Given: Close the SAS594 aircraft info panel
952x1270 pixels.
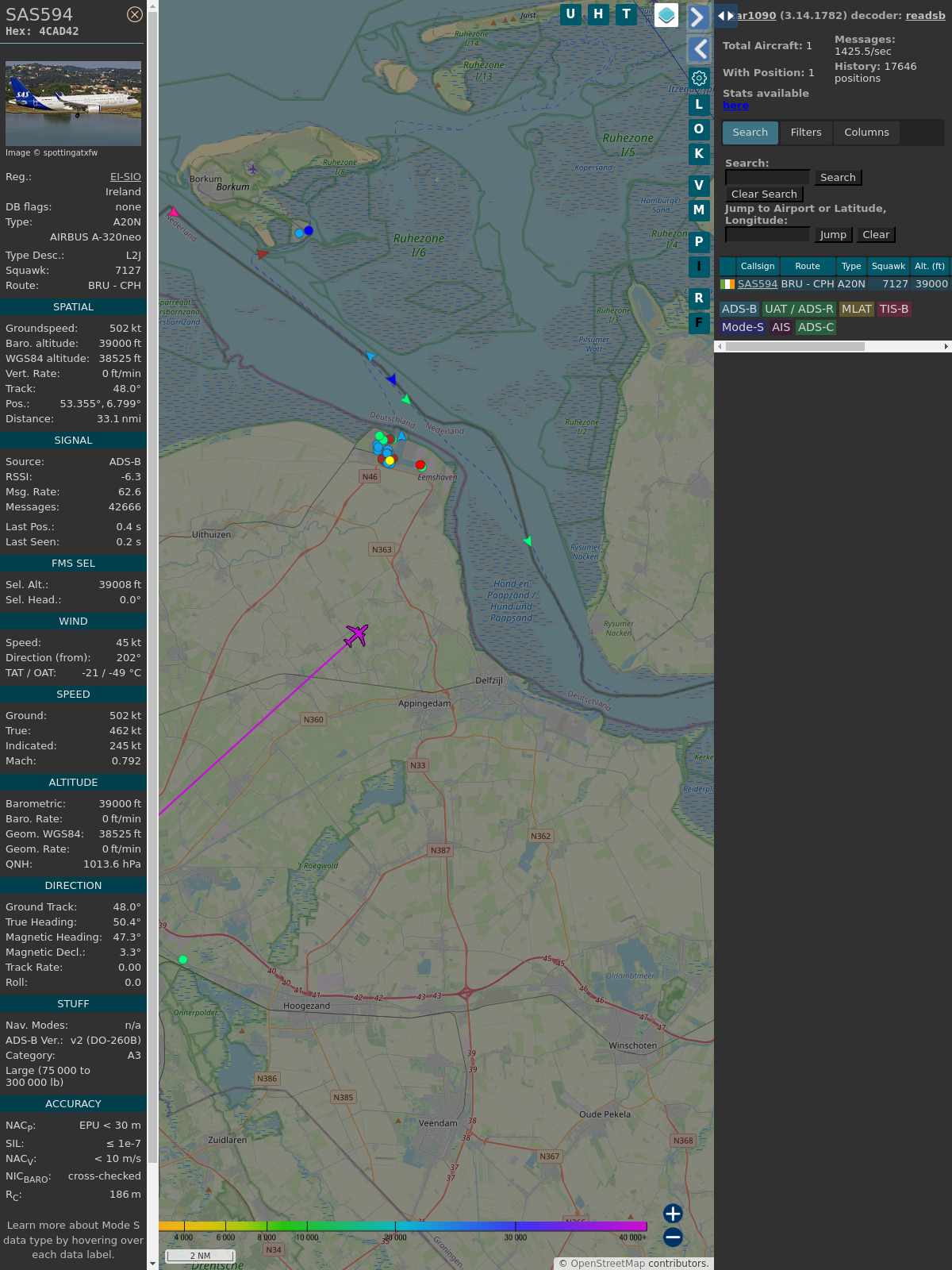Looking at the screenshot, I should tap(135, 14).
